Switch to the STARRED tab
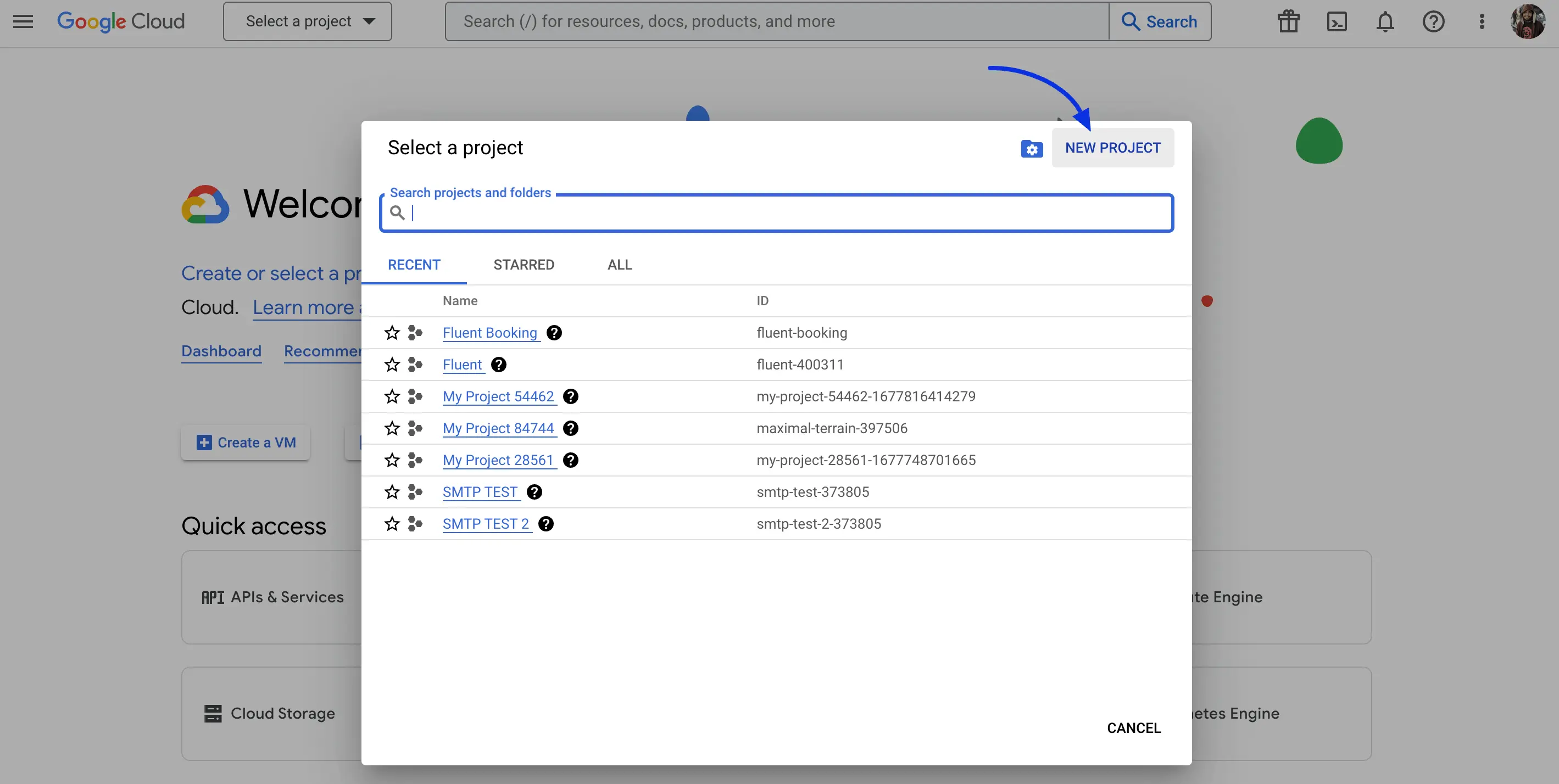 pos(524,265)
